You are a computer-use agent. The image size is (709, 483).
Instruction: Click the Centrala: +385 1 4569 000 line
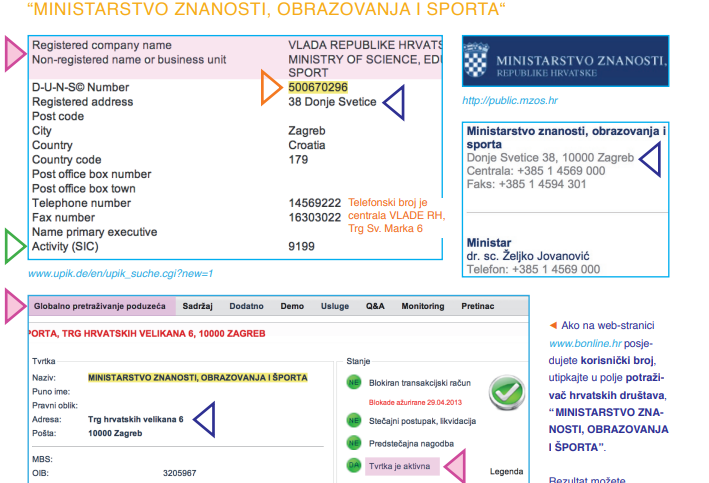(x=536, y=171)
